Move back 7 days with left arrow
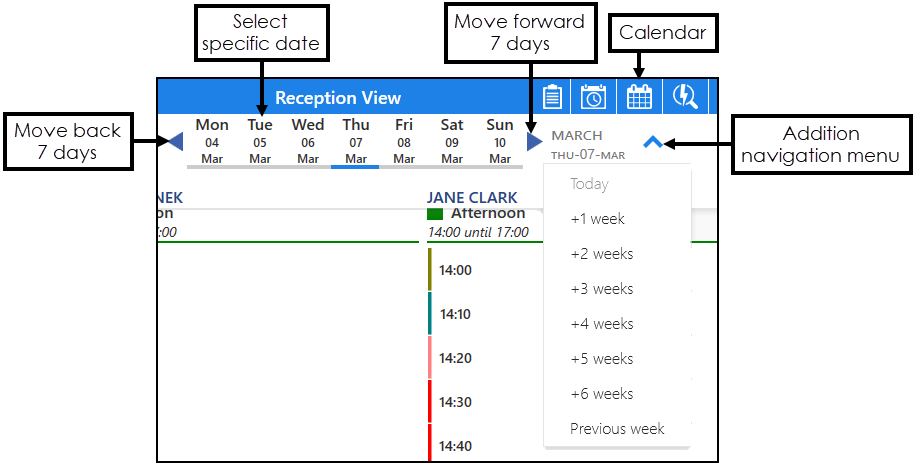The height and width of the screenshot is (463, 915). (x=174, y=141)
